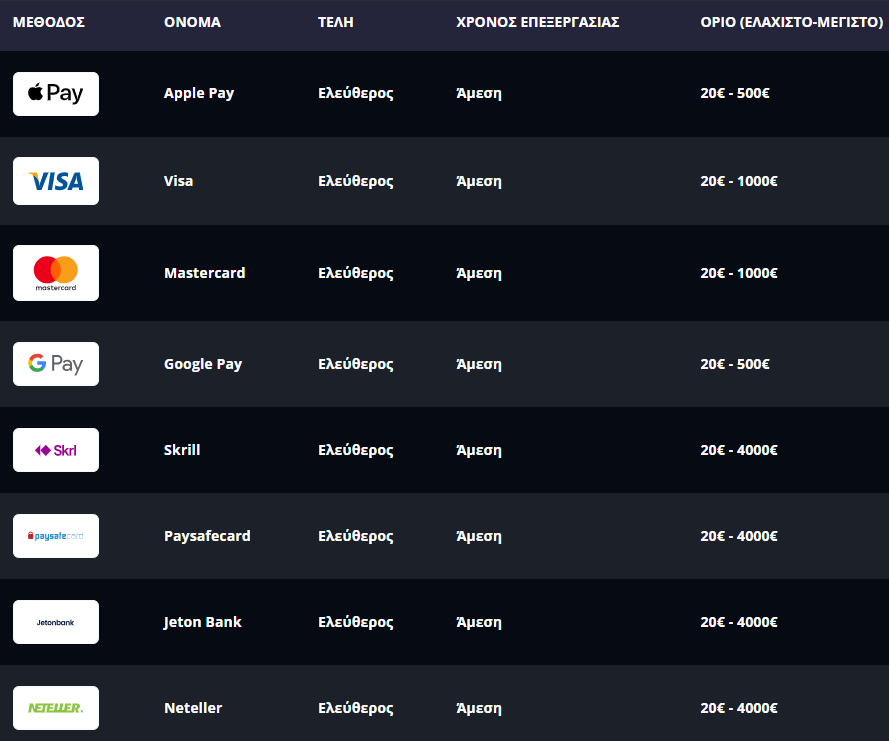Viewport: 889px width, 741px height.
Task: Select the Google Pay name text
Action: (203, 365)
